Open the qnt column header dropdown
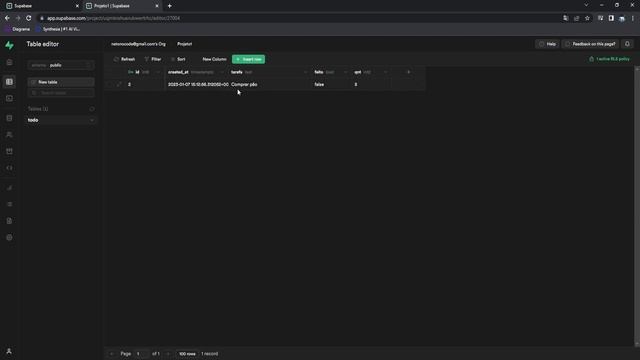Screen dimensions: 640x360 (x=385, y=72)
